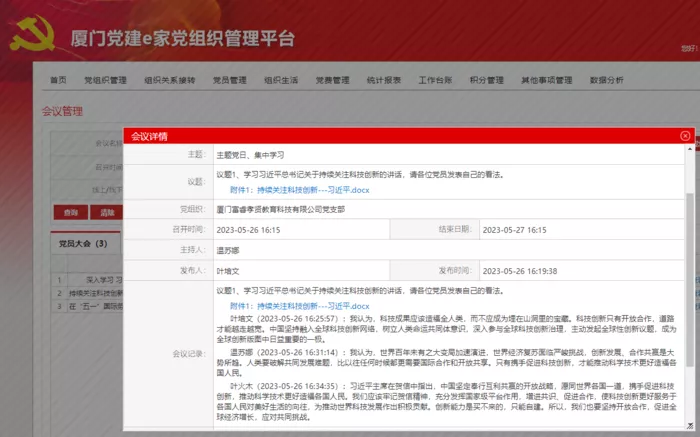
Task: Open the 党费管理 menu
Action: [x=332, y=80]
